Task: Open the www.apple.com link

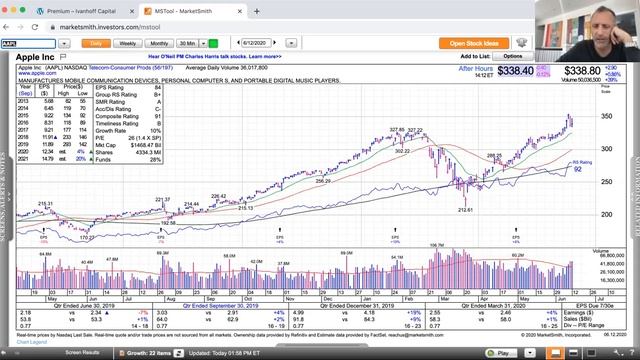Action: 37,73
